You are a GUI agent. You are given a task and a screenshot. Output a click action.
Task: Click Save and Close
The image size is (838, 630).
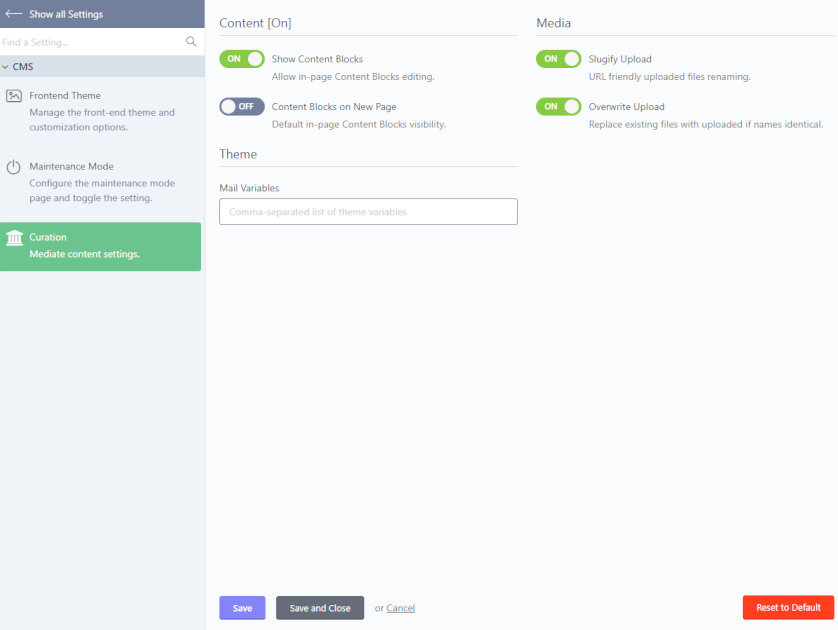[320, 608]
